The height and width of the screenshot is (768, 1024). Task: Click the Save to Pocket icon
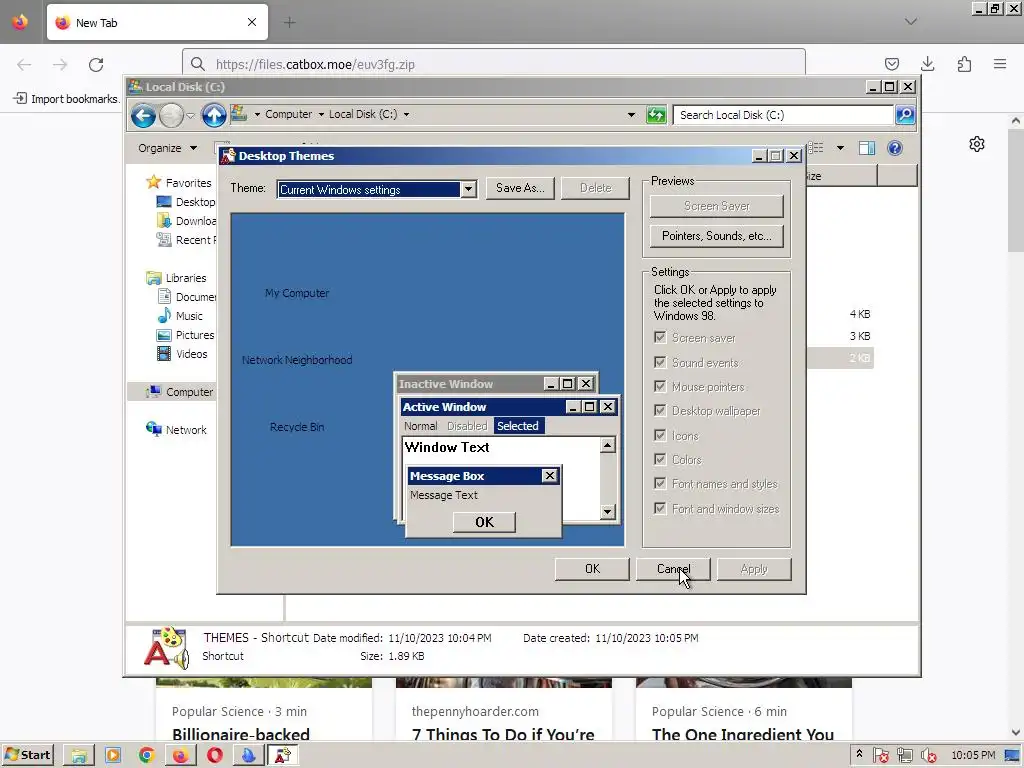(x=891, y=64)
